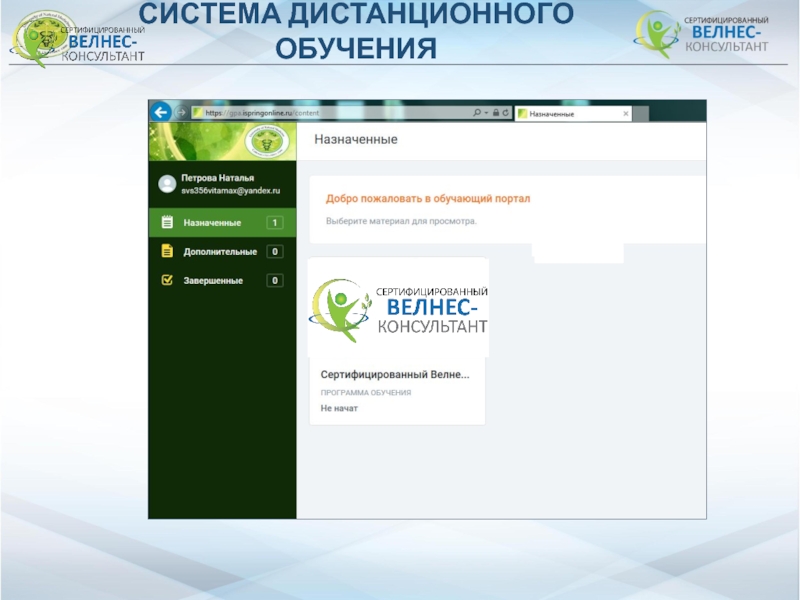This screenshot has width=800, height=600.
Task: Open the course title Сертифицированный Велне...
Action: pos(395,374)
